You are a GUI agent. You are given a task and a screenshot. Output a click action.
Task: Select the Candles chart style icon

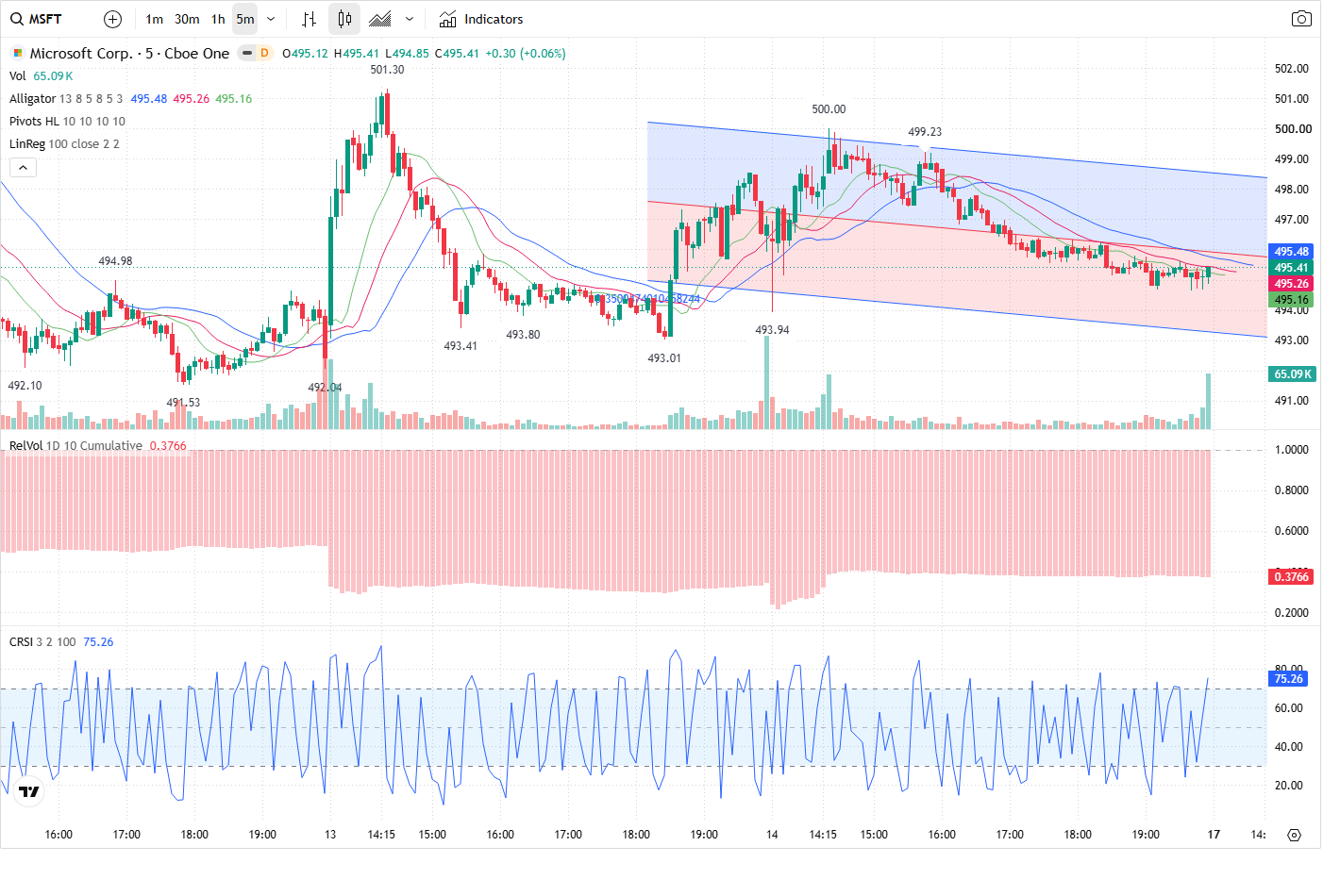(344, 19)
